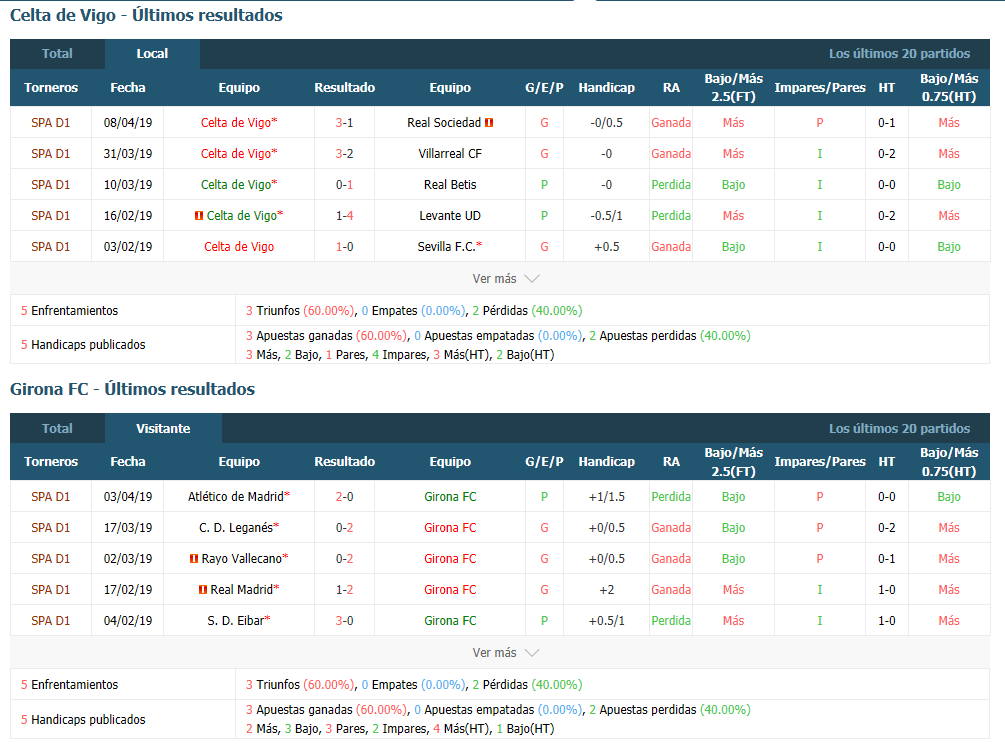Viewport: 1005px width, 746px height.
Task: Click the 1-2 Real Madrid result
Action: tap(344, 590)
